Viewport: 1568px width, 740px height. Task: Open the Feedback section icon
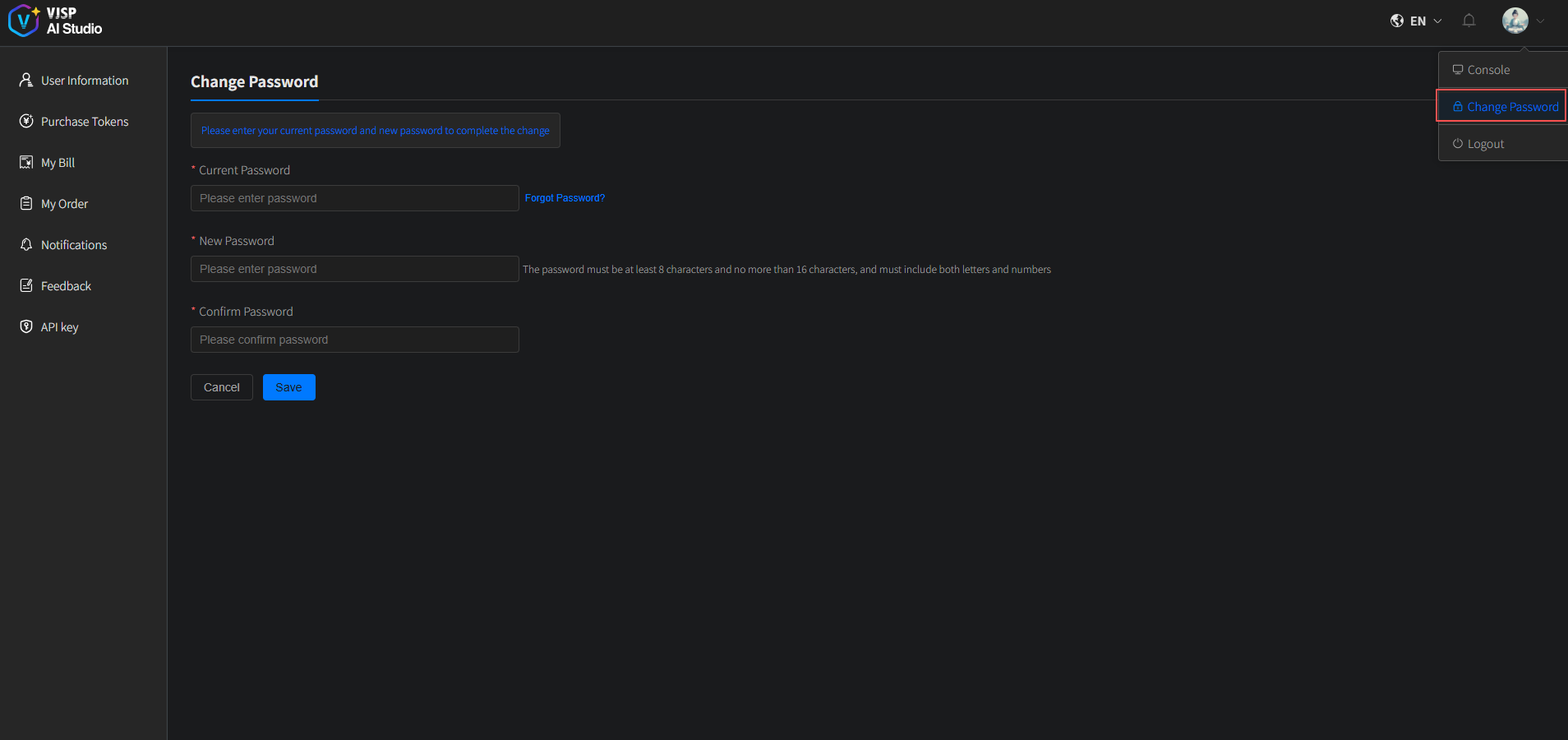[26, 285]
